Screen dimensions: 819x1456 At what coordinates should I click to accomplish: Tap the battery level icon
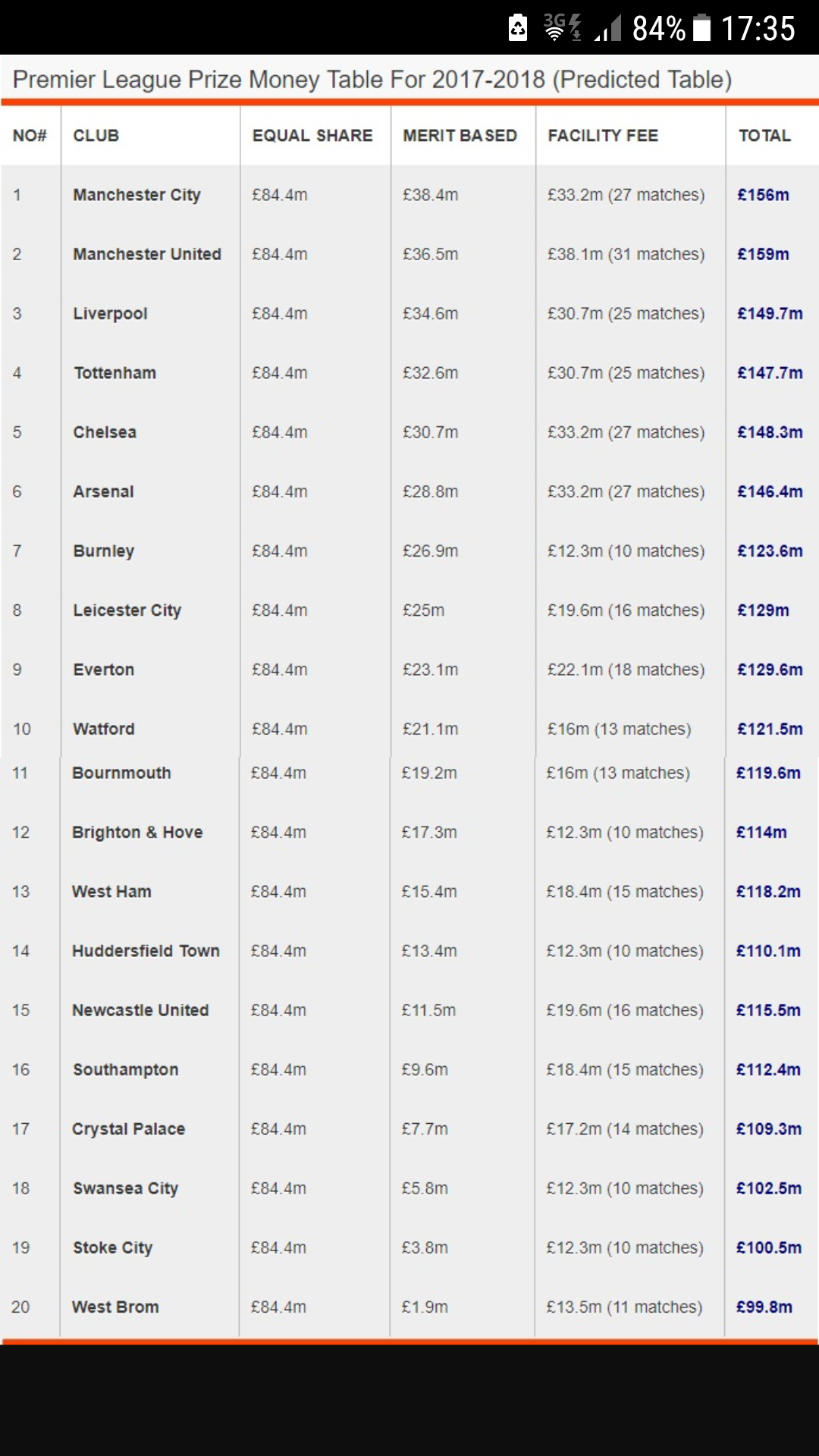702,28
